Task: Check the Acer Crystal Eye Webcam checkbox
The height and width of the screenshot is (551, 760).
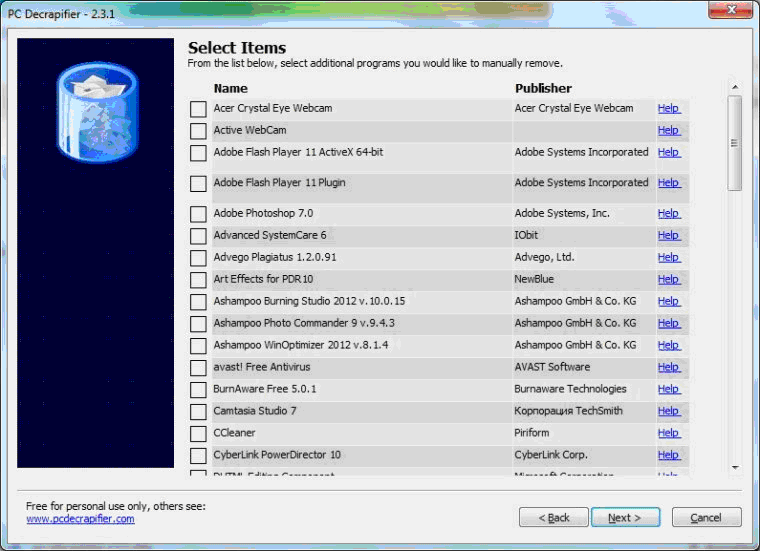Action: (198, 109)
